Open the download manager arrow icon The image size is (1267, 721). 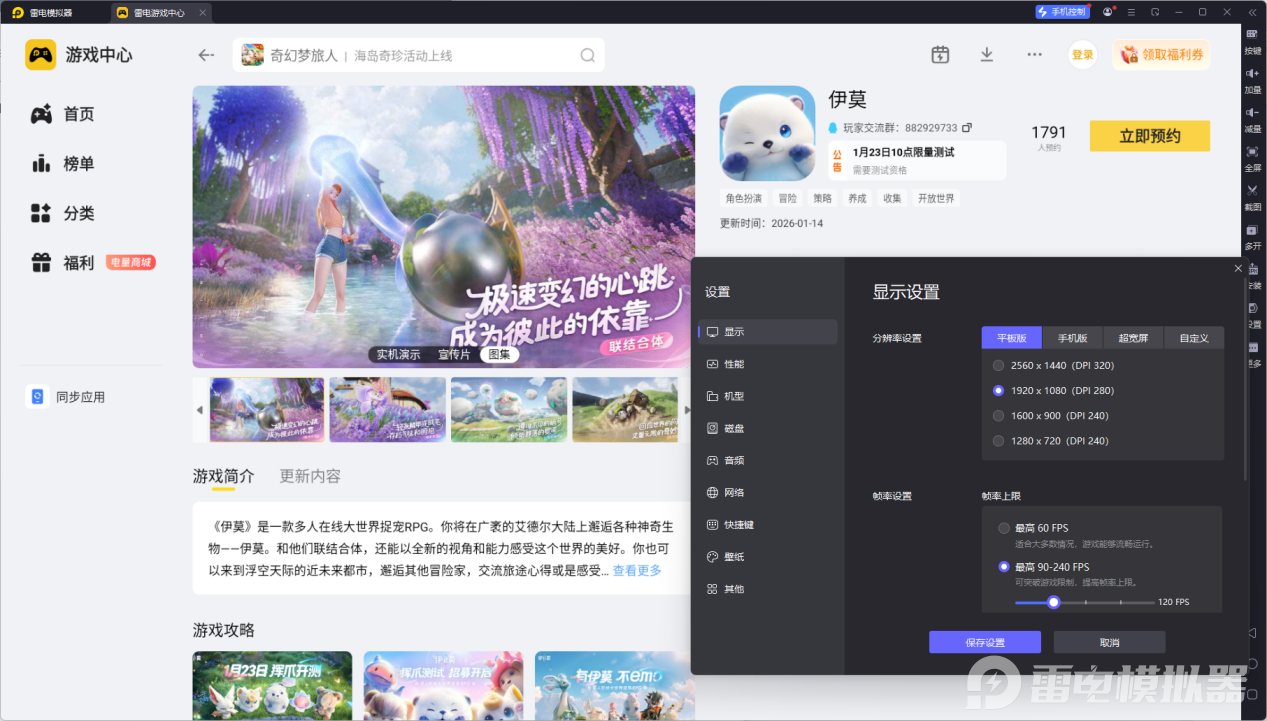pyautogui.click(x=986, y=55)
